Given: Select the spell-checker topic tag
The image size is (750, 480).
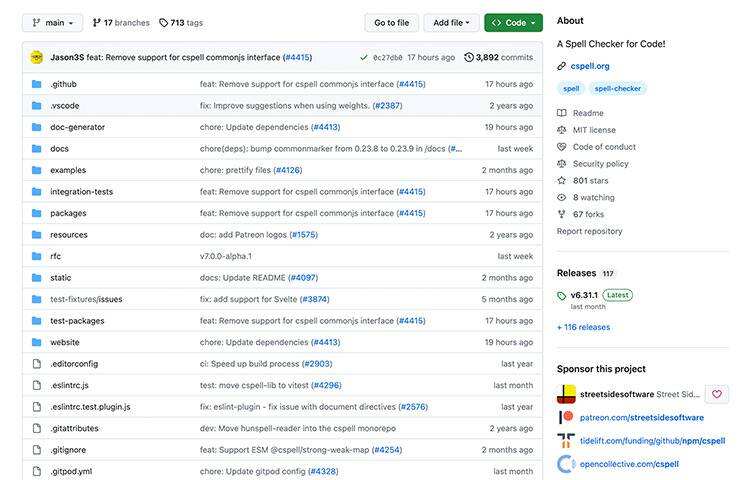Looking at the screenshot, I should (618, 89).
